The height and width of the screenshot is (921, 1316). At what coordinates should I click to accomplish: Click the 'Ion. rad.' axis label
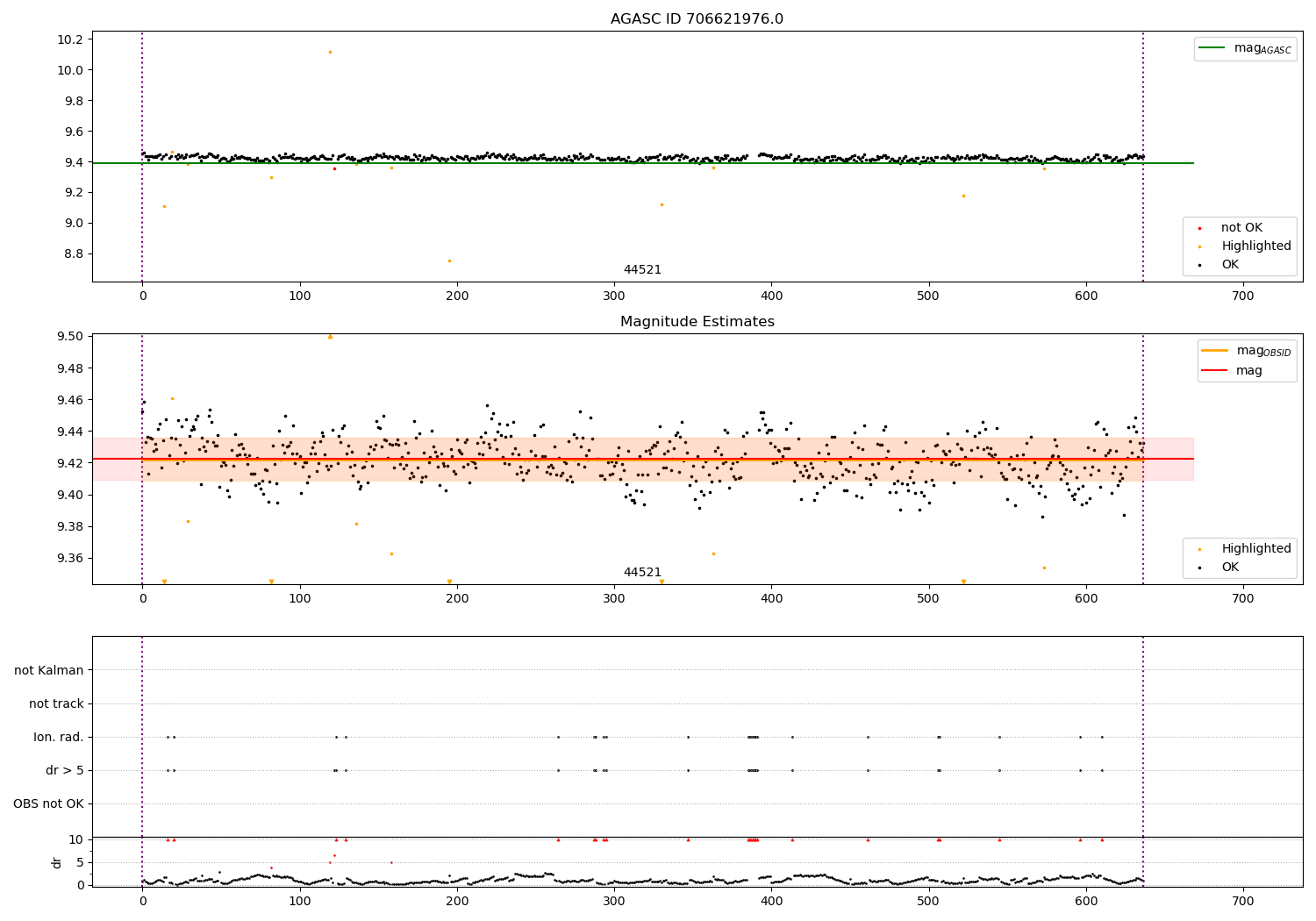click(x=59, y=737)
